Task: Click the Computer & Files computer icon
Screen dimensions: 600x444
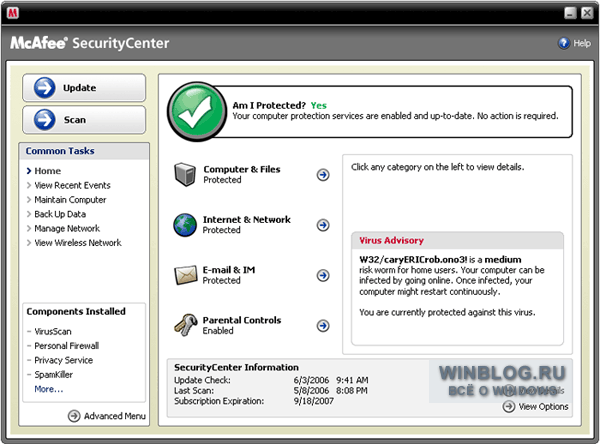Action: click(185, 175)
